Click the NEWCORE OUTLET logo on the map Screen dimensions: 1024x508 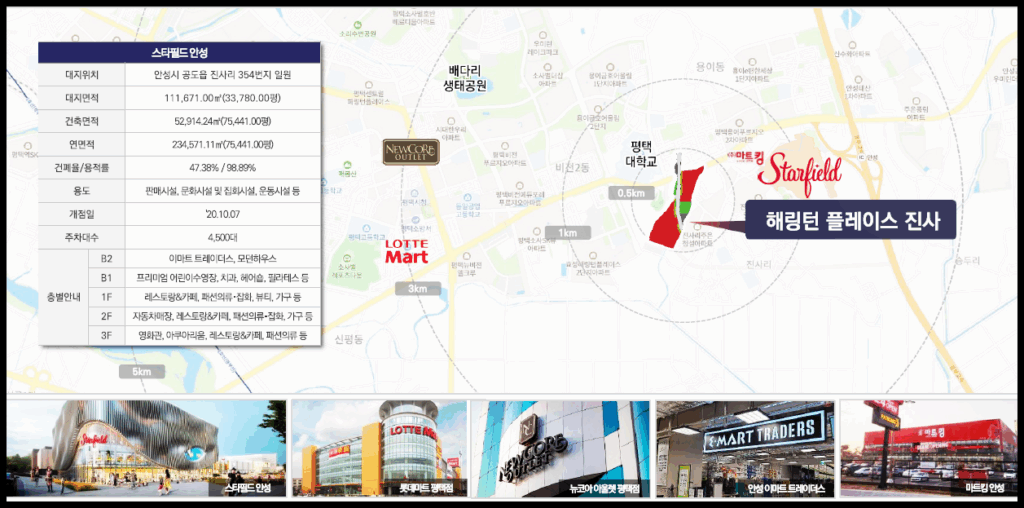pyautogui.click(x=411, y=151)
